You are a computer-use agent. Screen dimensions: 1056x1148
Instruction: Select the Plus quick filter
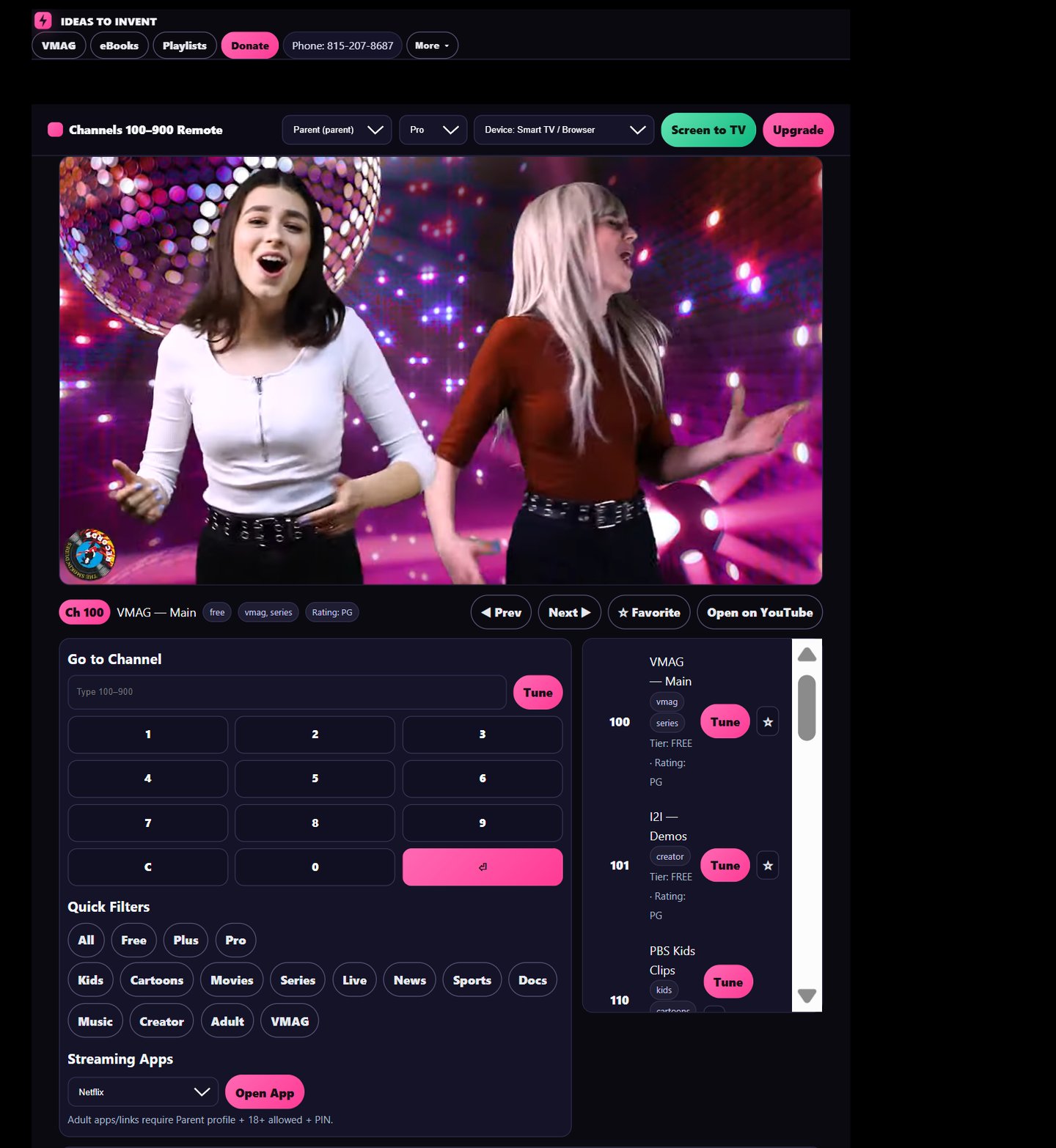coord(186,941)
